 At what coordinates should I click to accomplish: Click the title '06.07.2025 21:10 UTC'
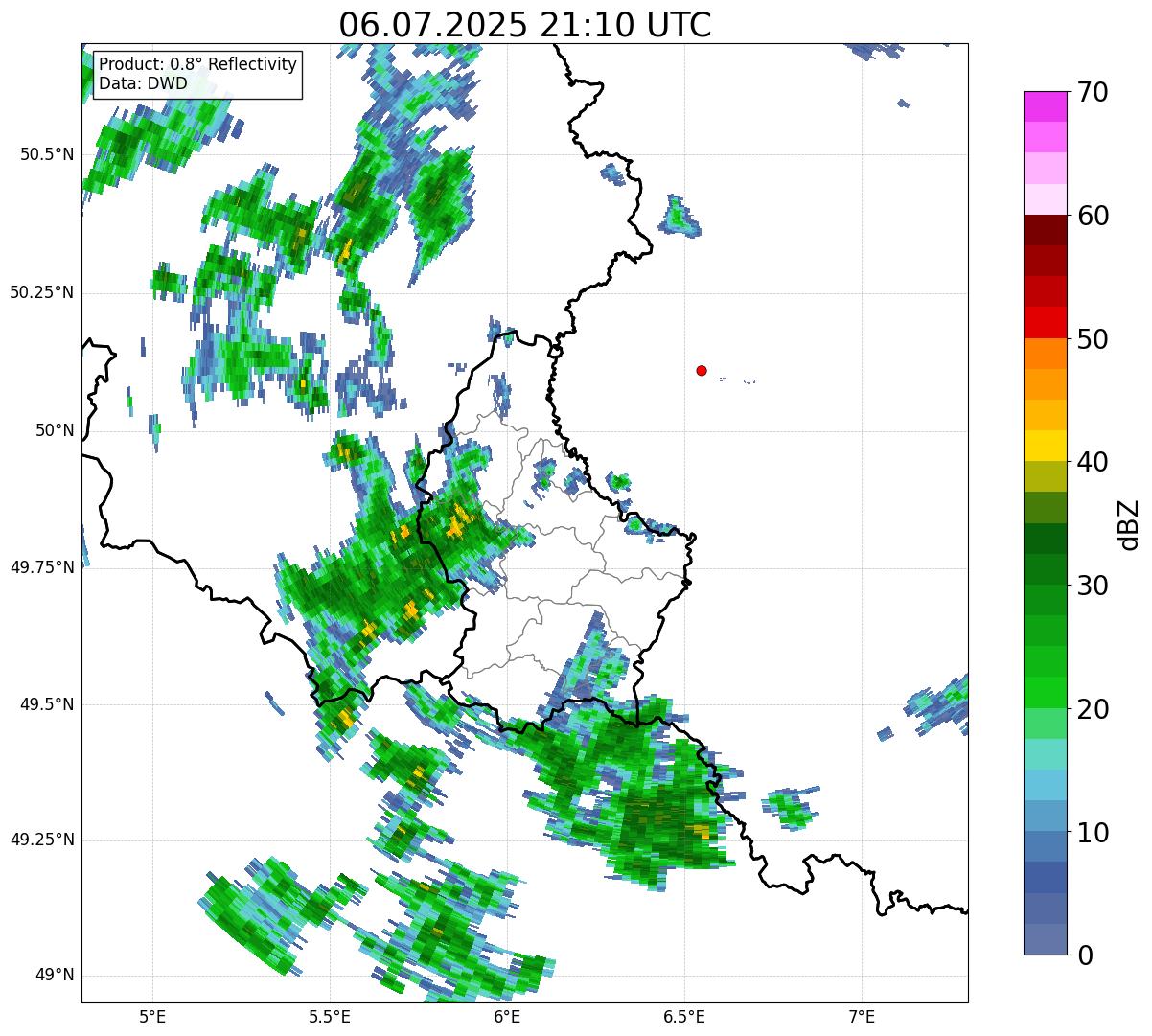pyautogui.click(x=525, y=25)
